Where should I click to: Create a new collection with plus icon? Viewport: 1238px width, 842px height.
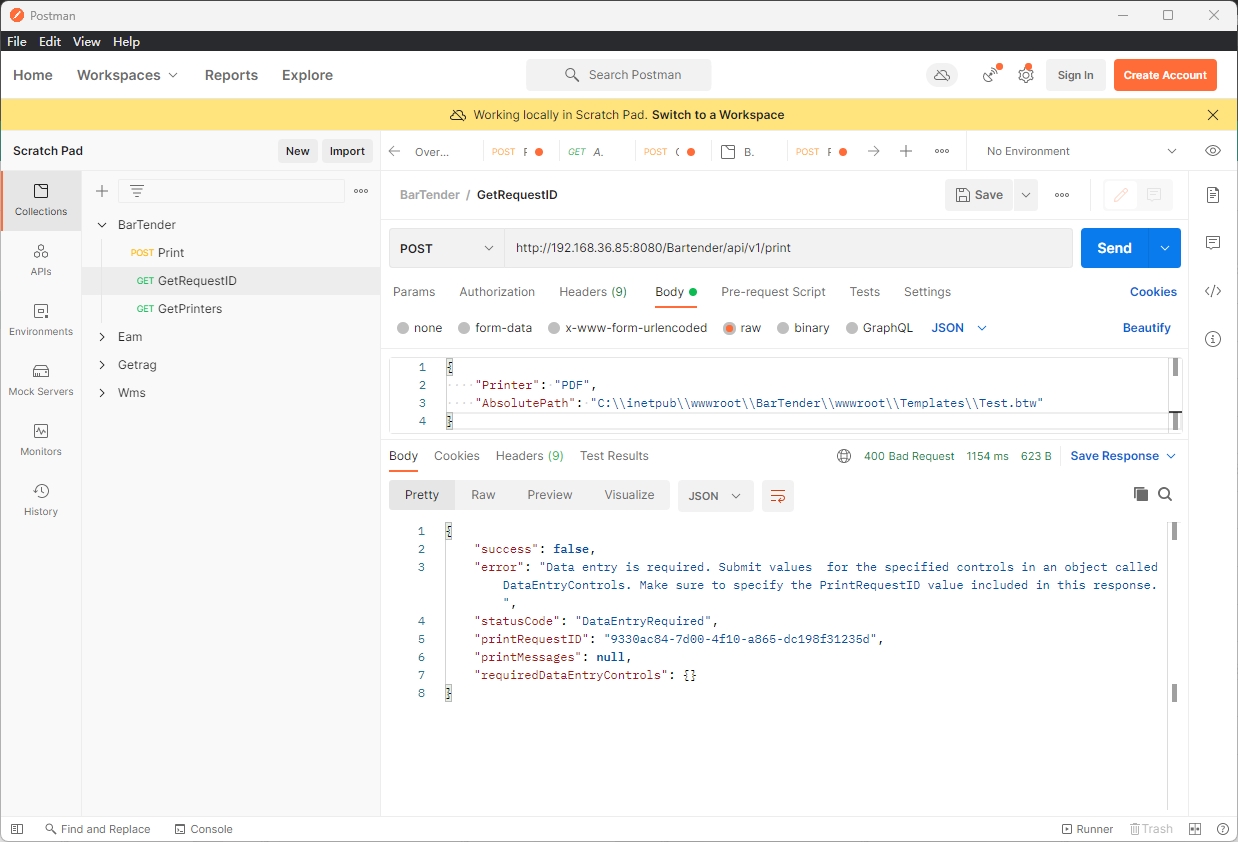tap(101, 191)
